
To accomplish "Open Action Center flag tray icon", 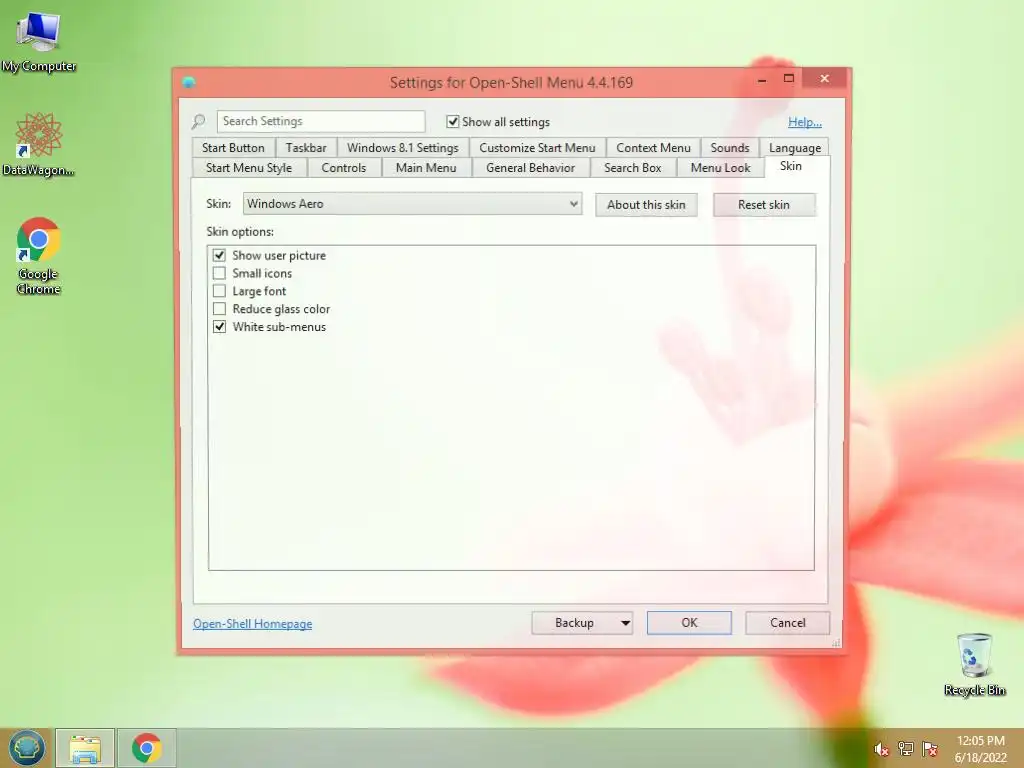I will point(930,749).
